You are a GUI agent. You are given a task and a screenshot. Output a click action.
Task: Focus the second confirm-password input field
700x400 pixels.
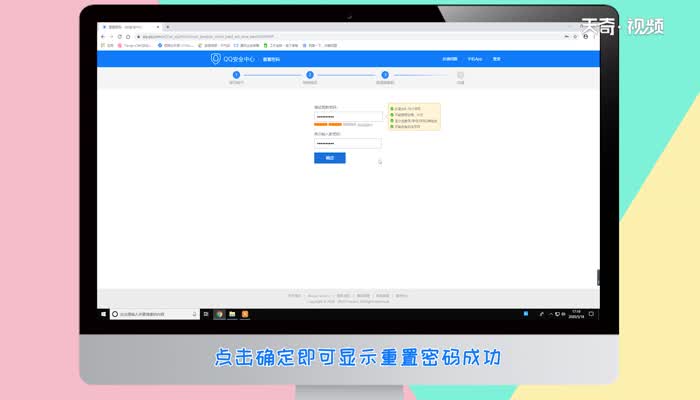point(348,143)
